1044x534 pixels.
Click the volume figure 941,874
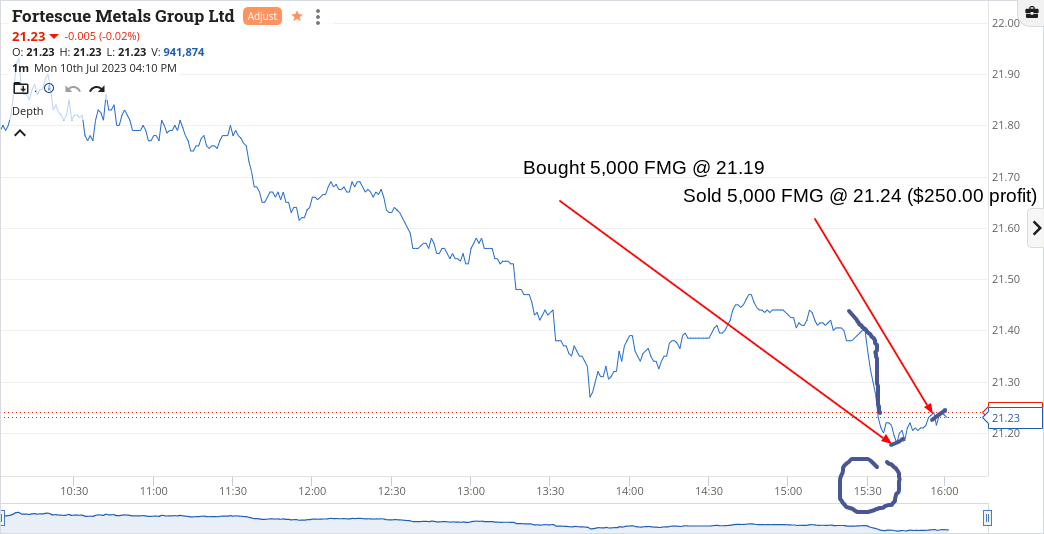click(184, 52)
